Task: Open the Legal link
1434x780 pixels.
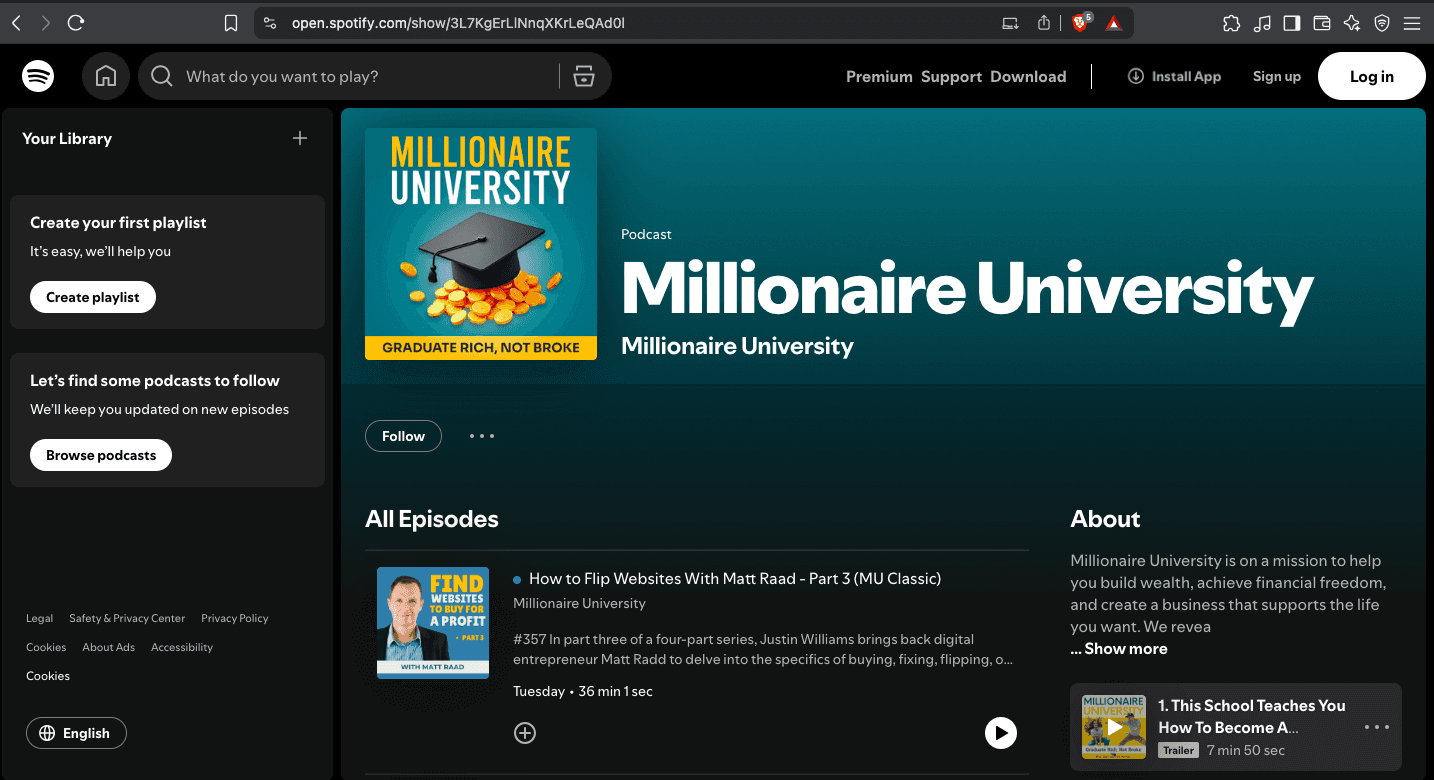Action: 40,618
